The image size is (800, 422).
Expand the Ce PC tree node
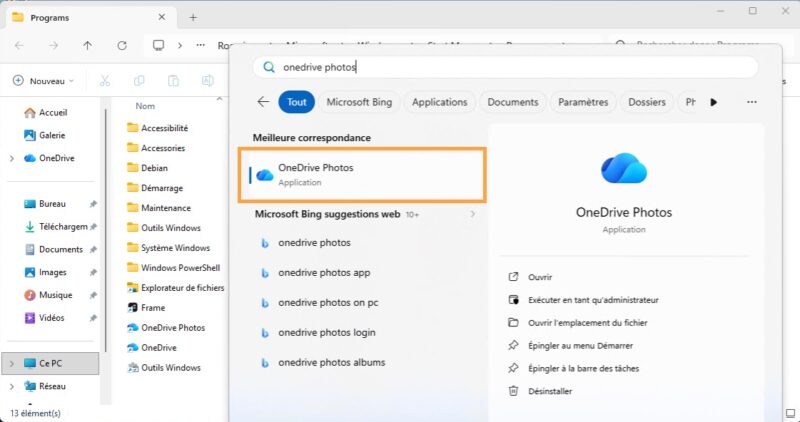tap(12, 364)
